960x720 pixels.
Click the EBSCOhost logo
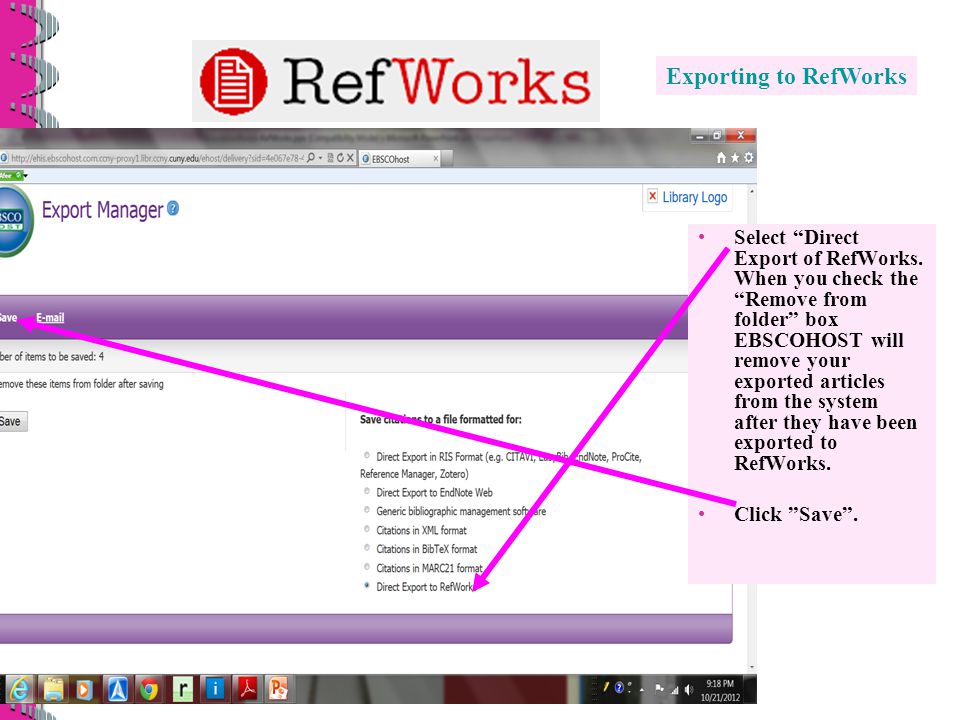(13, 220)
